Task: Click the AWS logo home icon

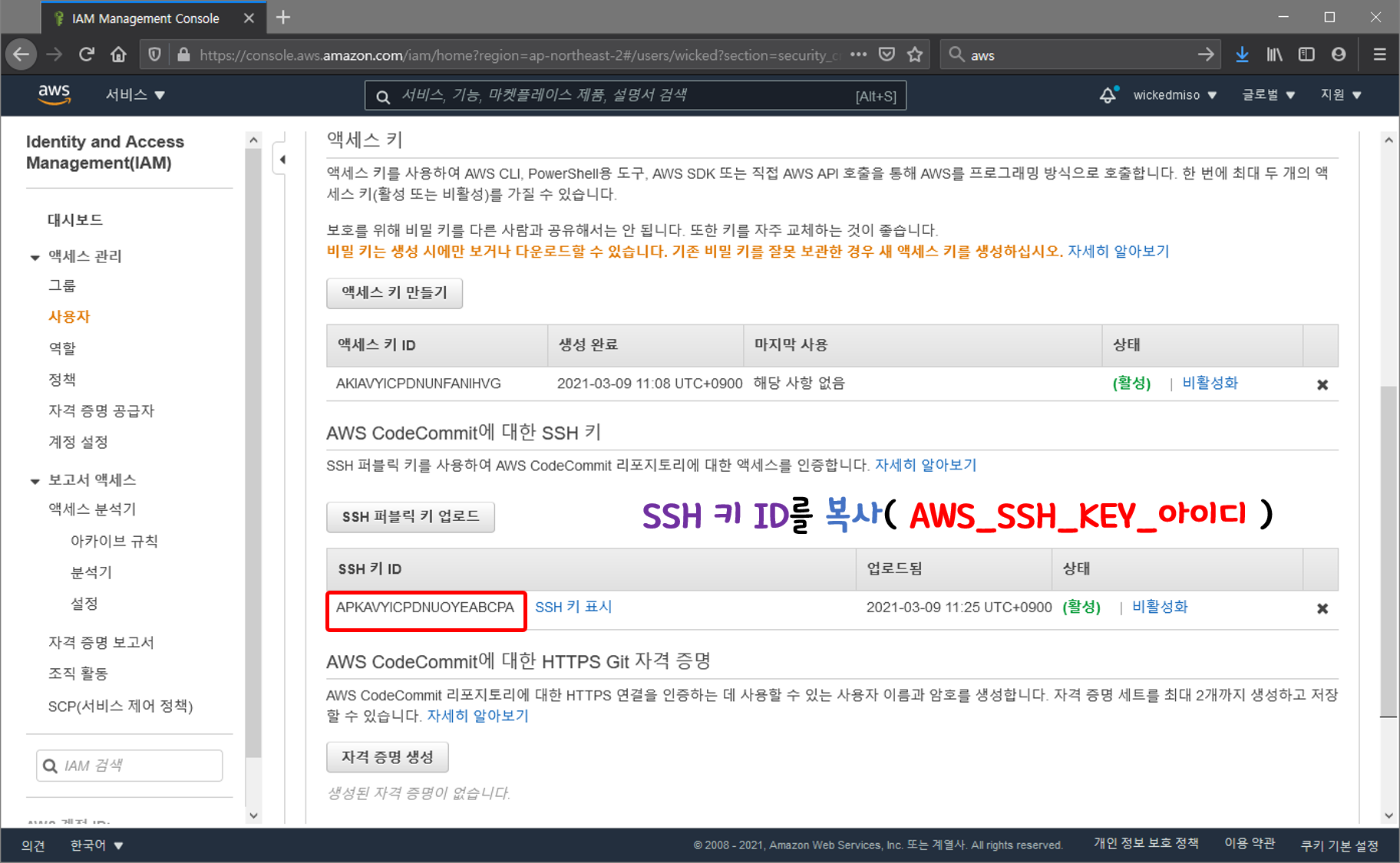Action: (x=54, y=95)
